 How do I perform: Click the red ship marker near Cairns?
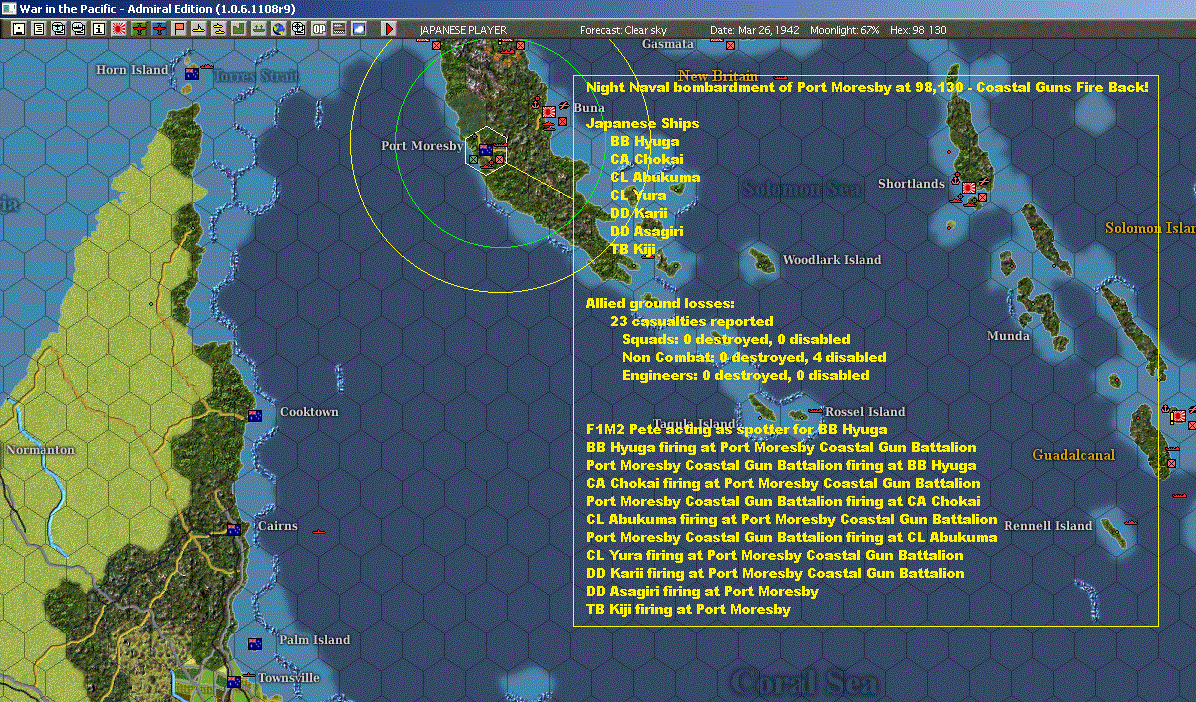point(318,532)
